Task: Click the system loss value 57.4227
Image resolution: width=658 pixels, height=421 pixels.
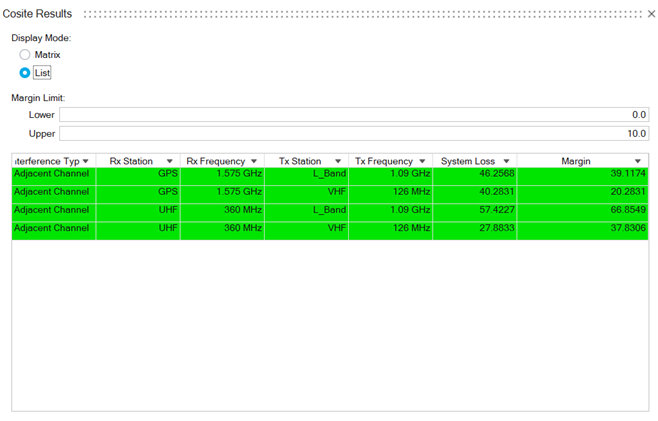Action: (x=496, y=209)
